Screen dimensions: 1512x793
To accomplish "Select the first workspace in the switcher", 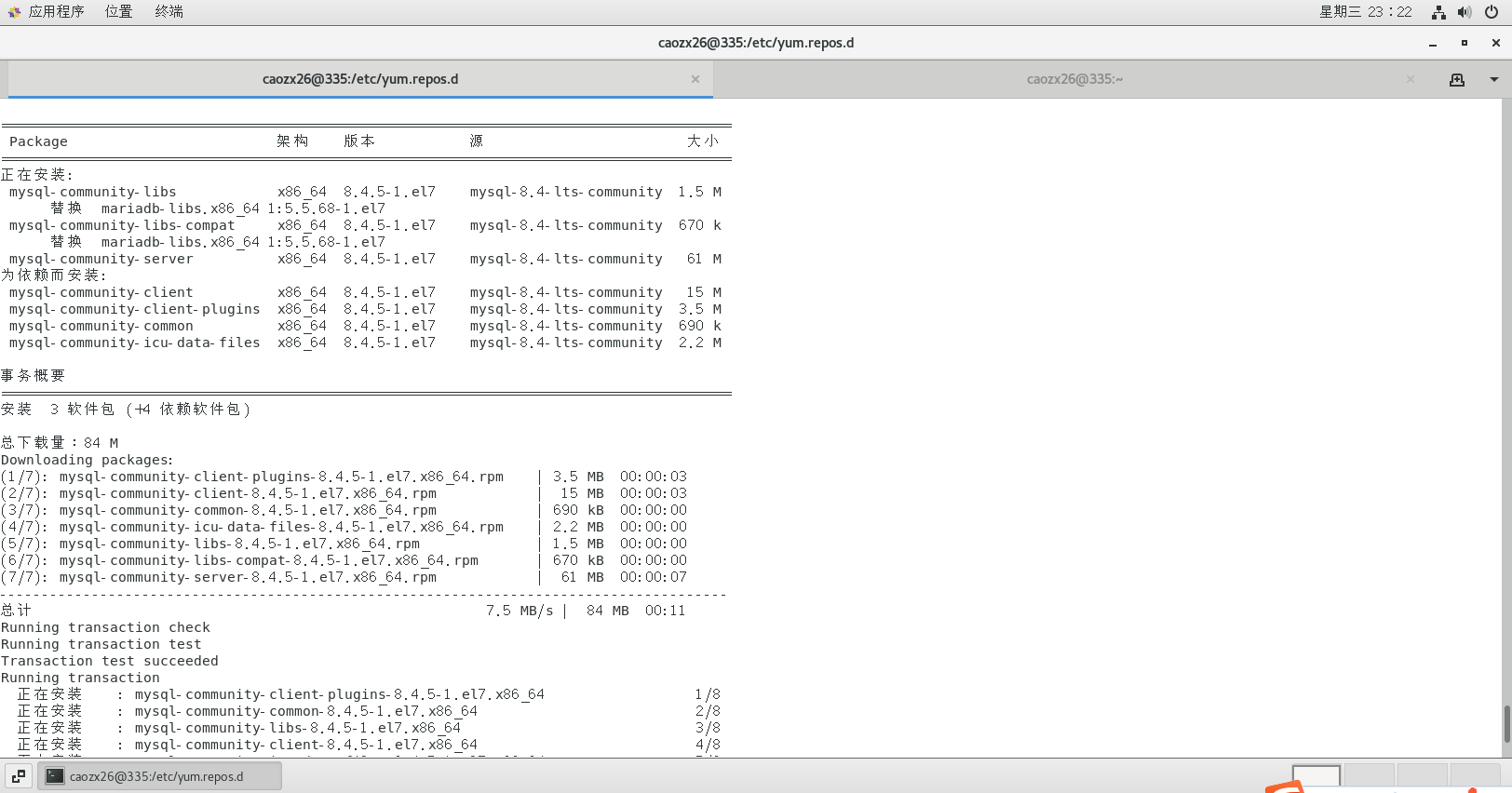I will click(1316, 776).
